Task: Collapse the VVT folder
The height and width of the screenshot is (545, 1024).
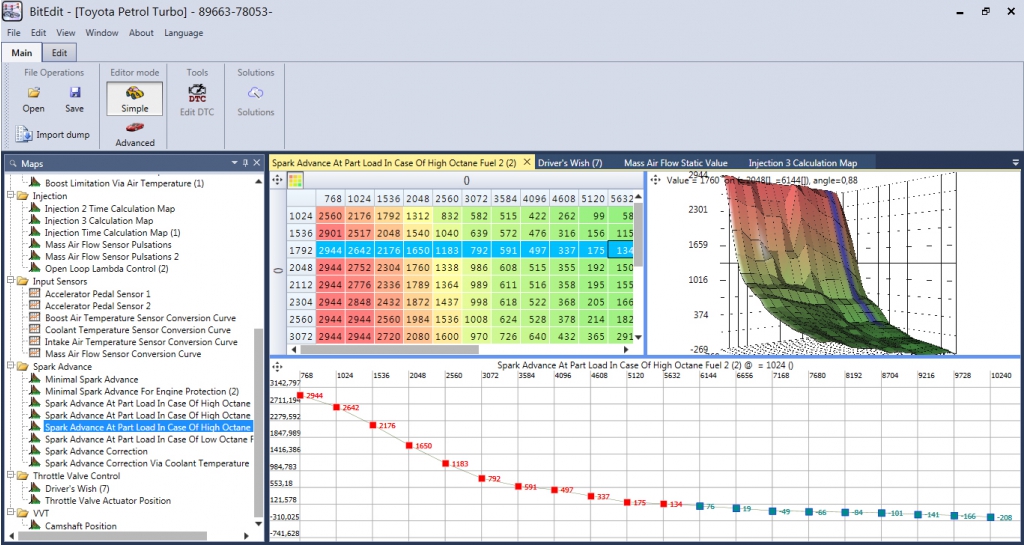Action: pos(10,513)
